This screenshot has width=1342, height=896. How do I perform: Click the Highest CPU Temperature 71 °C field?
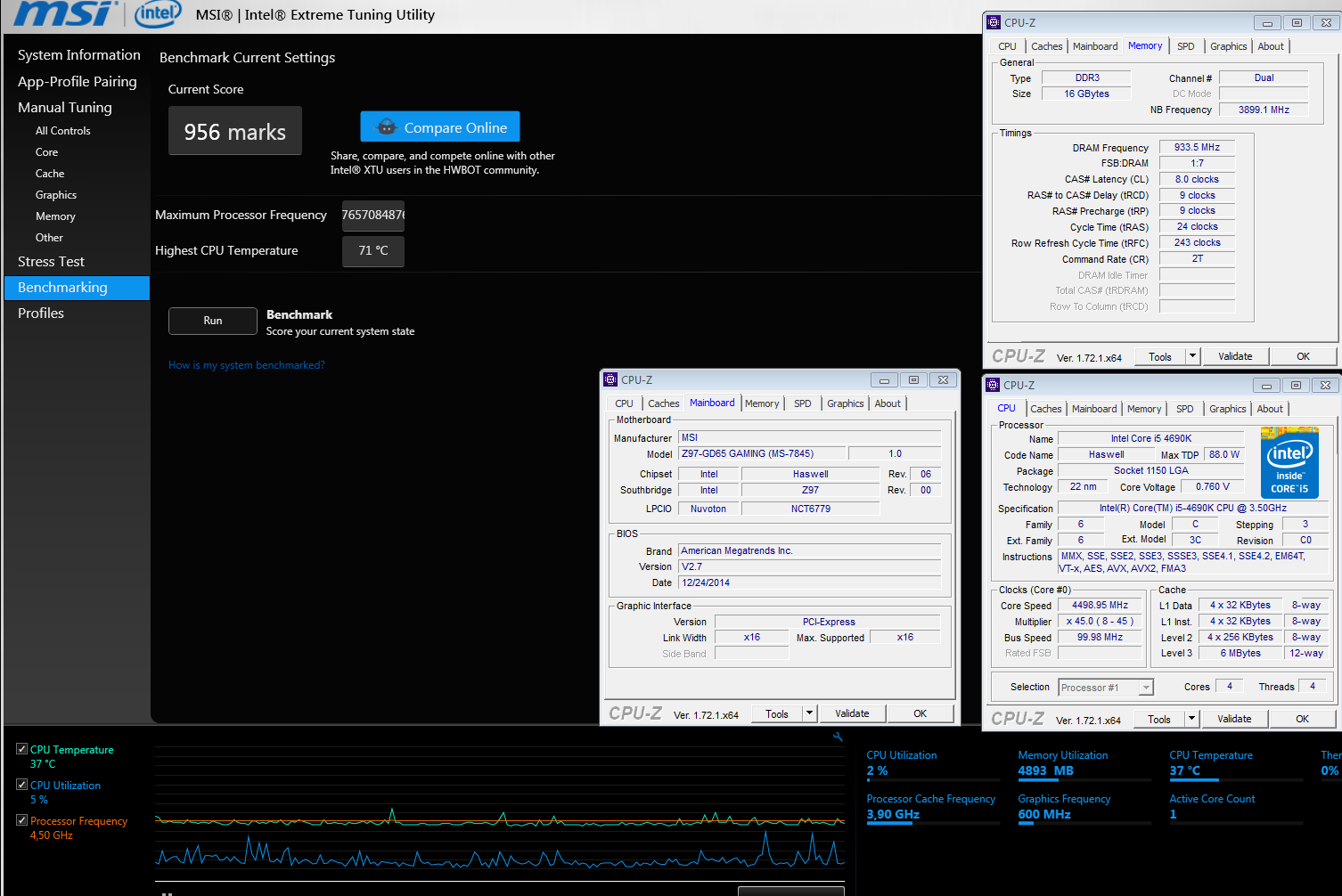tap(373, 251)
